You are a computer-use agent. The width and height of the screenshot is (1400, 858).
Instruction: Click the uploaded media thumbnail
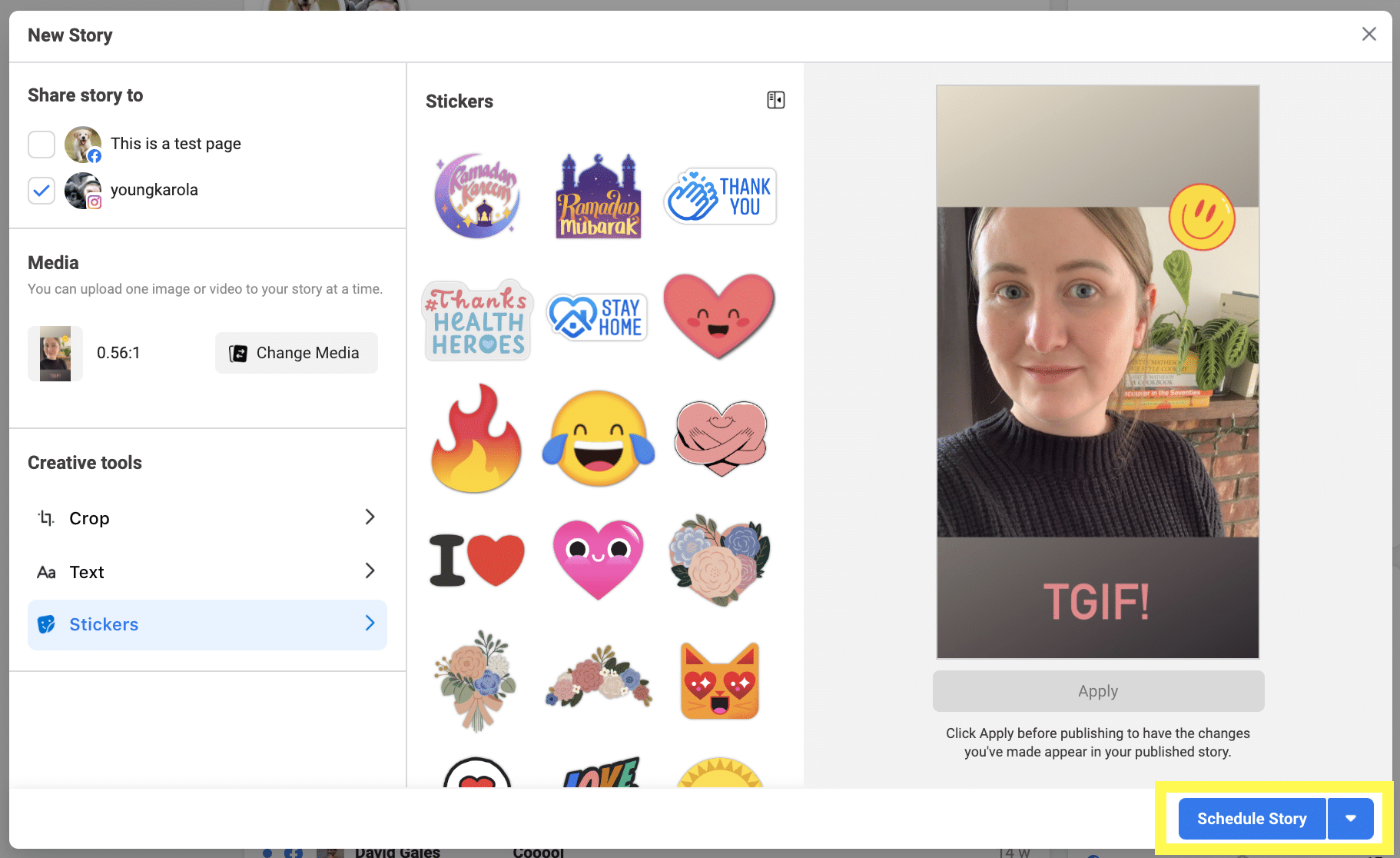[x=55, y=353]
